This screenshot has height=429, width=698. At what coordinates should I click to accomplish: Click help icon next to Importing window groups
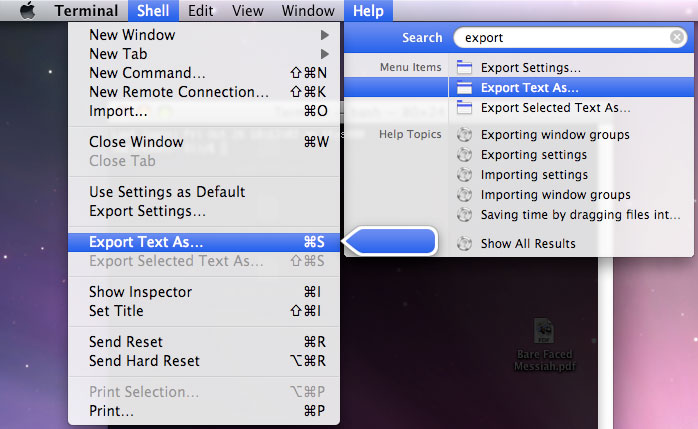coord(464,194)
